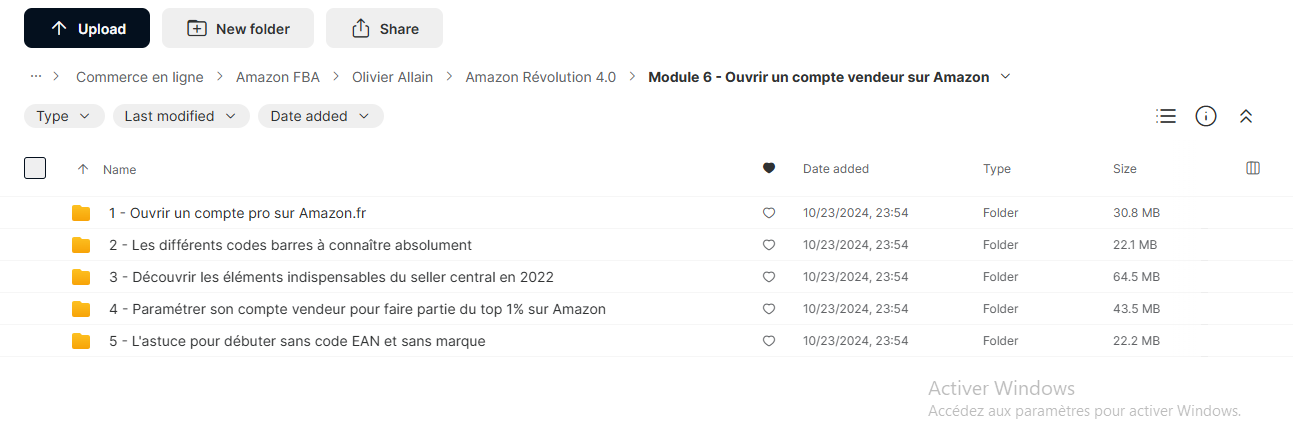The width and height of the screenshot is (1293, 448).
Task: Open the Type filter dropdown
Action: [x=64, y=116]
